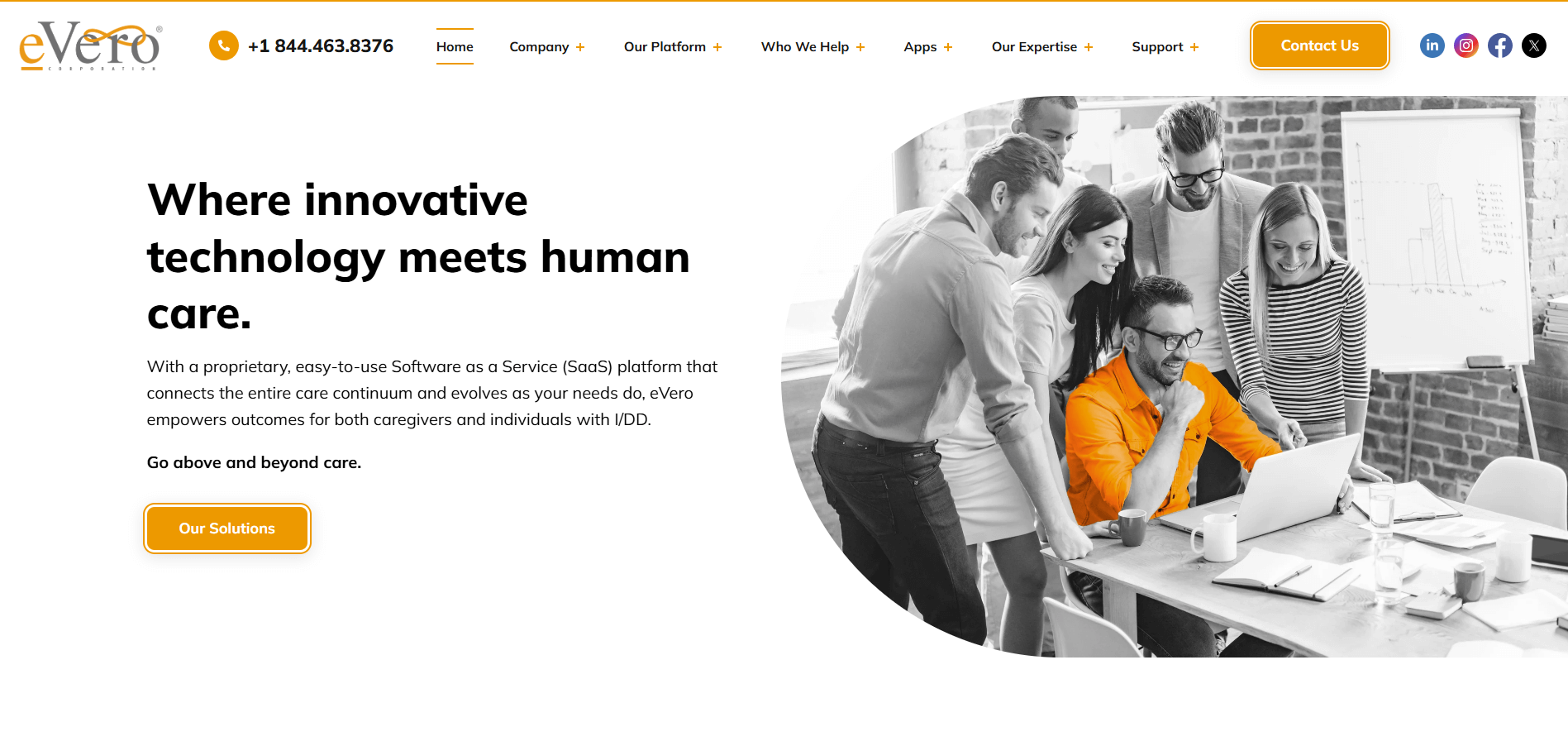Expand the Company menu plus sign

[580, 47]
